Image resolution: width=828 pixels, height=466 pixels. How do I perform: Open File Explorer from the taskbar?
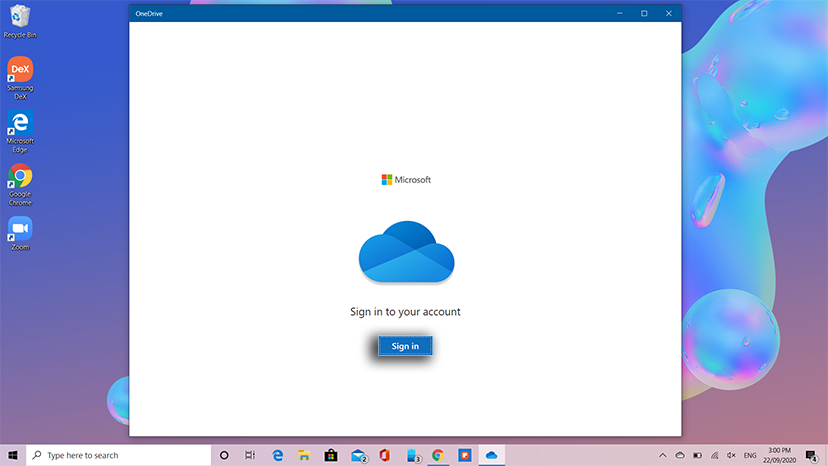[x=304, y=455]
